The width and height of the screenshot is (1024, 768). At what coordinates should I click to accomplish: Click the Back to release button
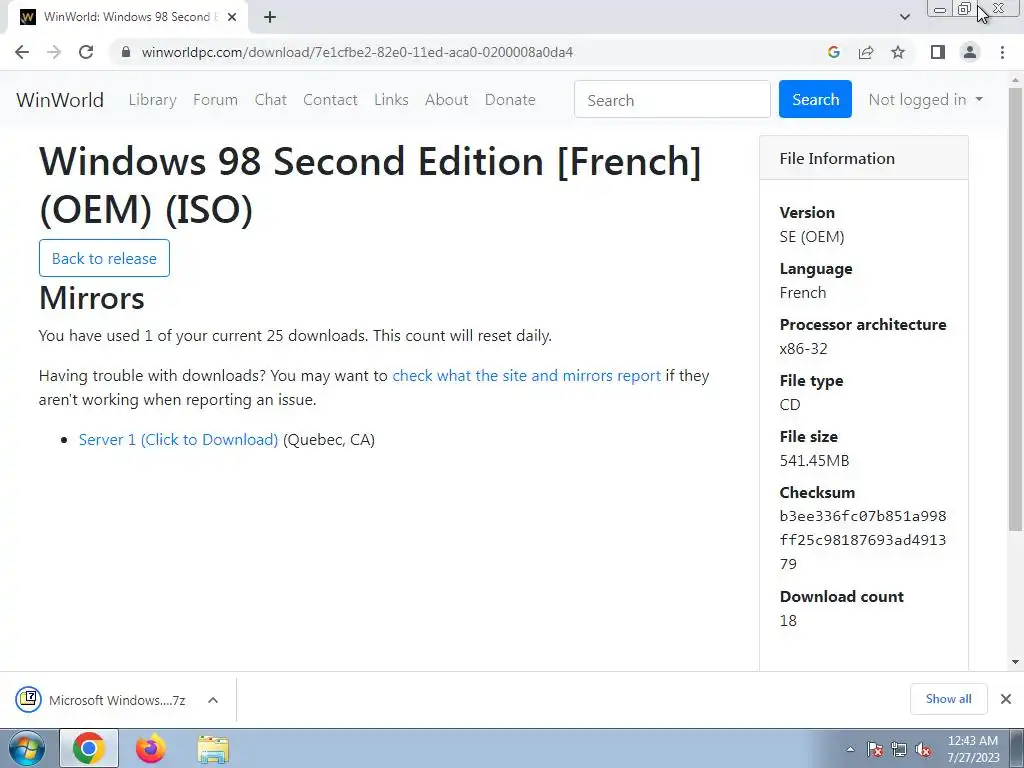(104, 258)
